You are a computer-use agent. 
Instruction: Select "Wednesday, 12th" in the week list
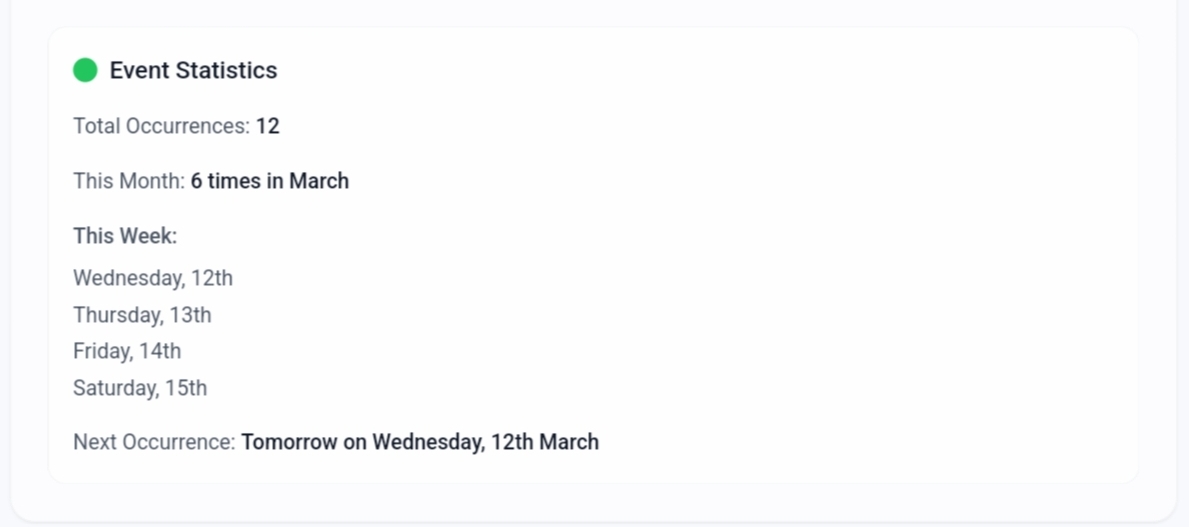[x=153, y=277]
